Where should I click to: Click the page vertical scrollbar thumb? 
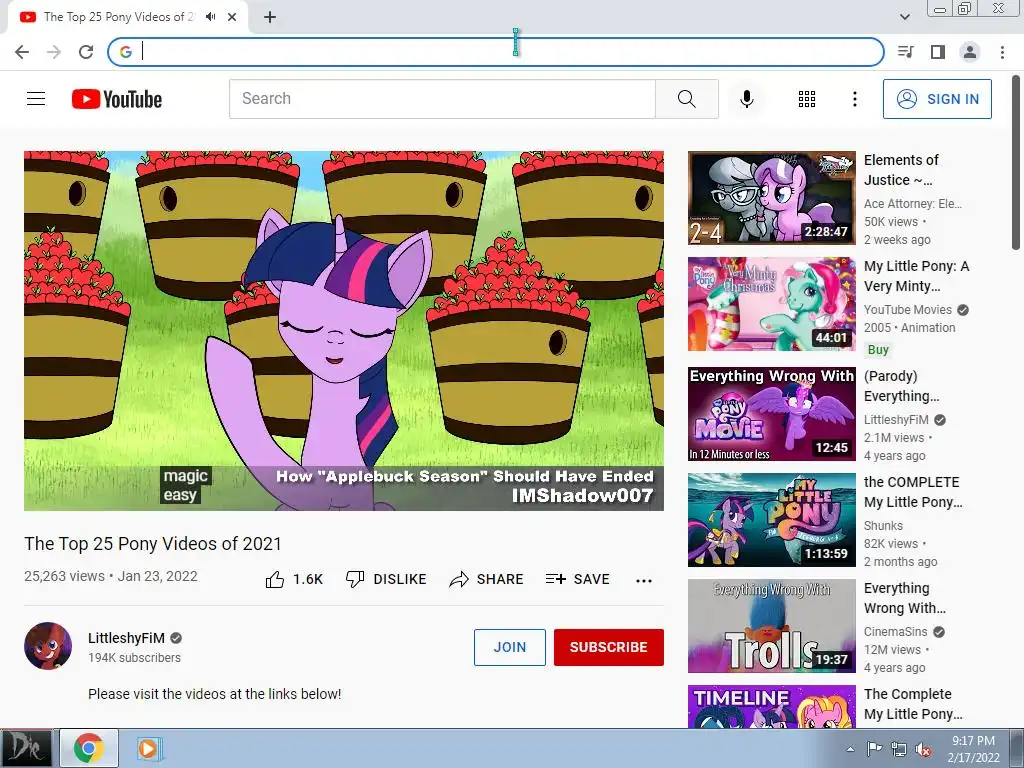[1016, 162]
